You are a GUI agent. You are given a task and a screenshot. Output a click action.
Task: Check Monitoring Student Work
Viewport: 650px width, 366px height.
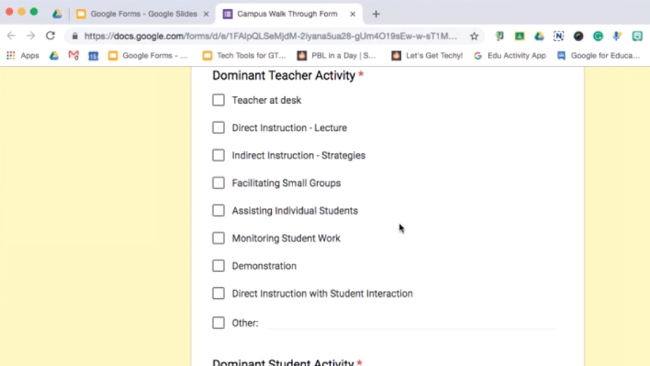point(218,238)
